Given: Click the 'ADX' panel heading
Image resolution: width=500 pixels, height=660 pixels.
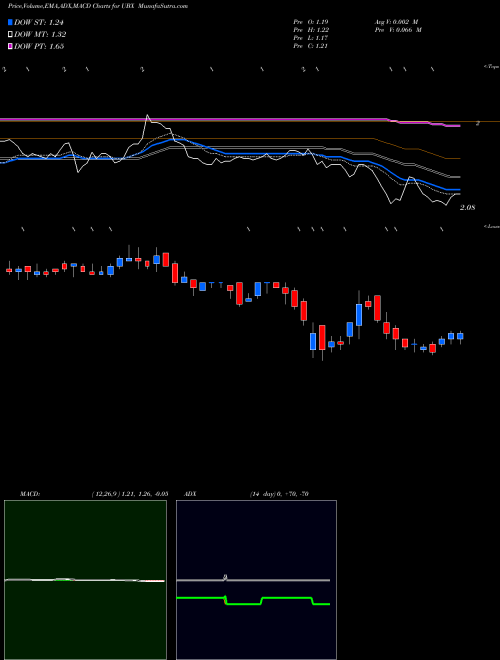Looking at the screenshot, I should click(x=191, y=494).
